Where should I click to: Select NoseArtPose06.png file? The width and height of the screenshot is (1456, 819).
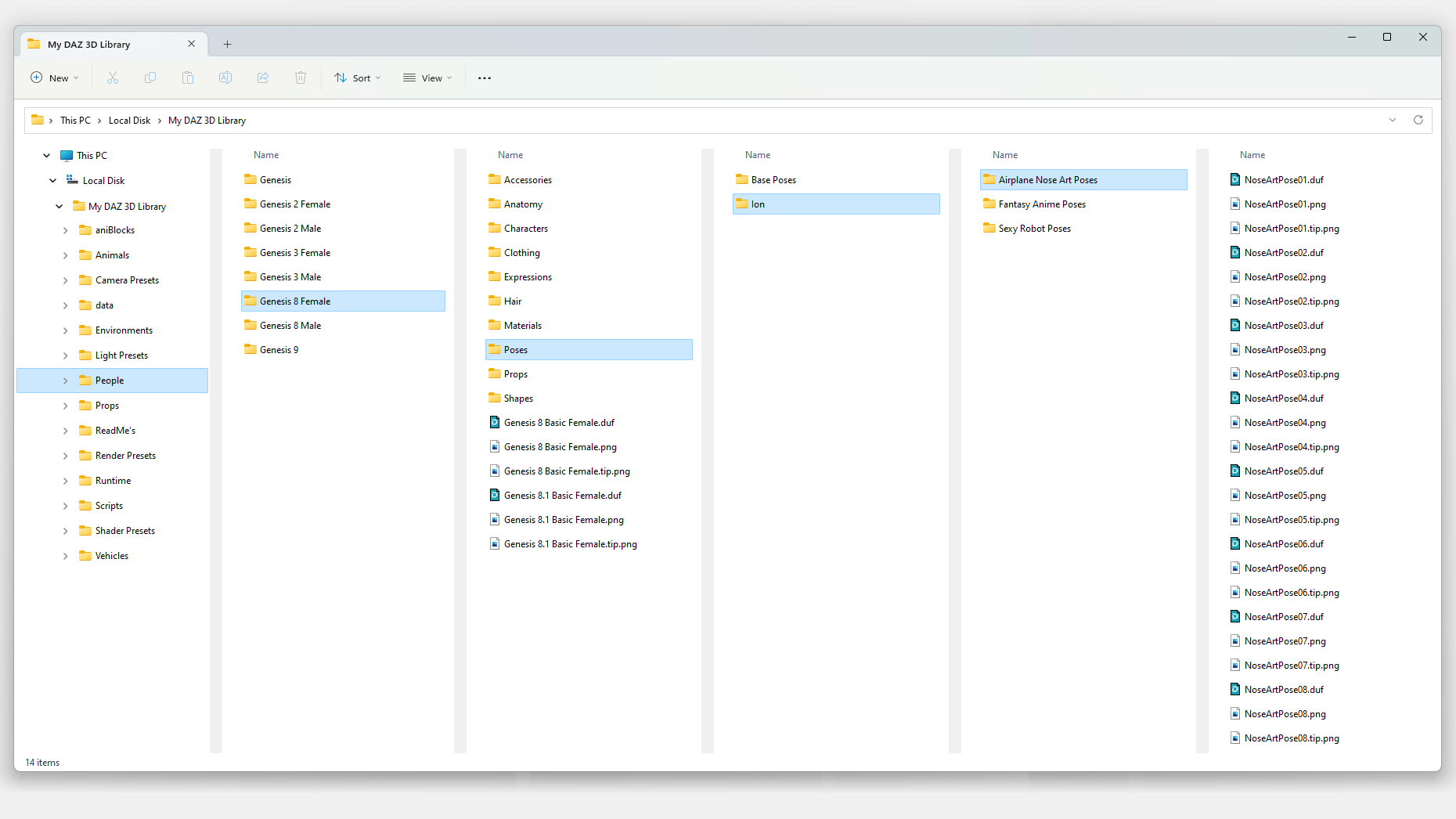pos(1285,568)
